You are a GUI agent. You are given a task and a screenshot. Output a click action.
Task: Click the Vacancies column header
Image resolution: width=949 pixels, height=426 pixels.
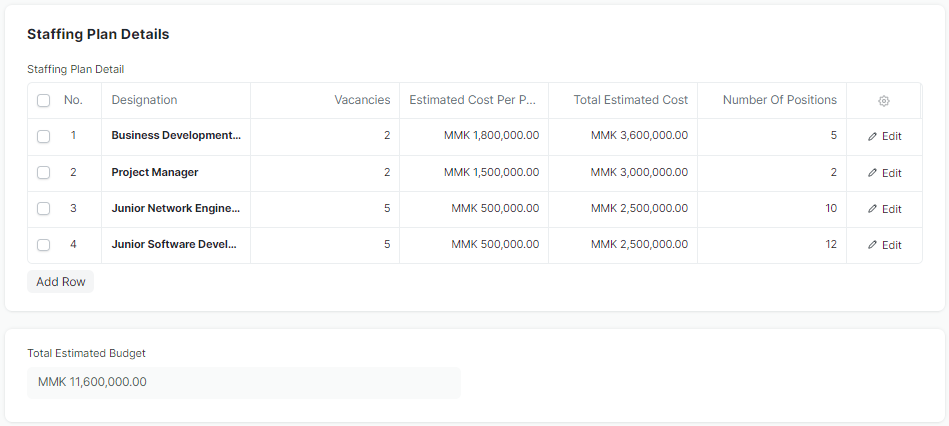(325, 100)
